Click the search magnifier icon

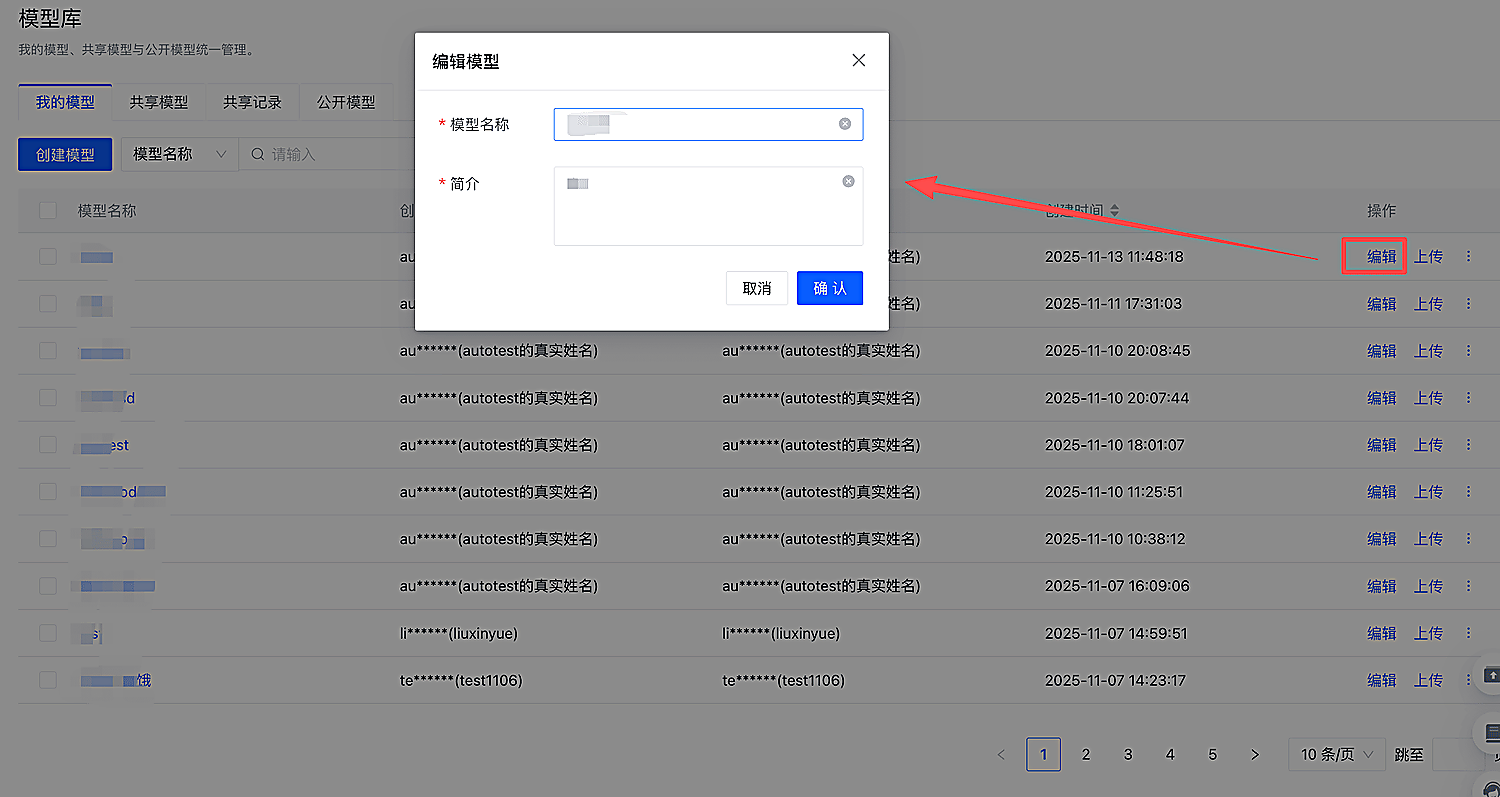(257, 155)
